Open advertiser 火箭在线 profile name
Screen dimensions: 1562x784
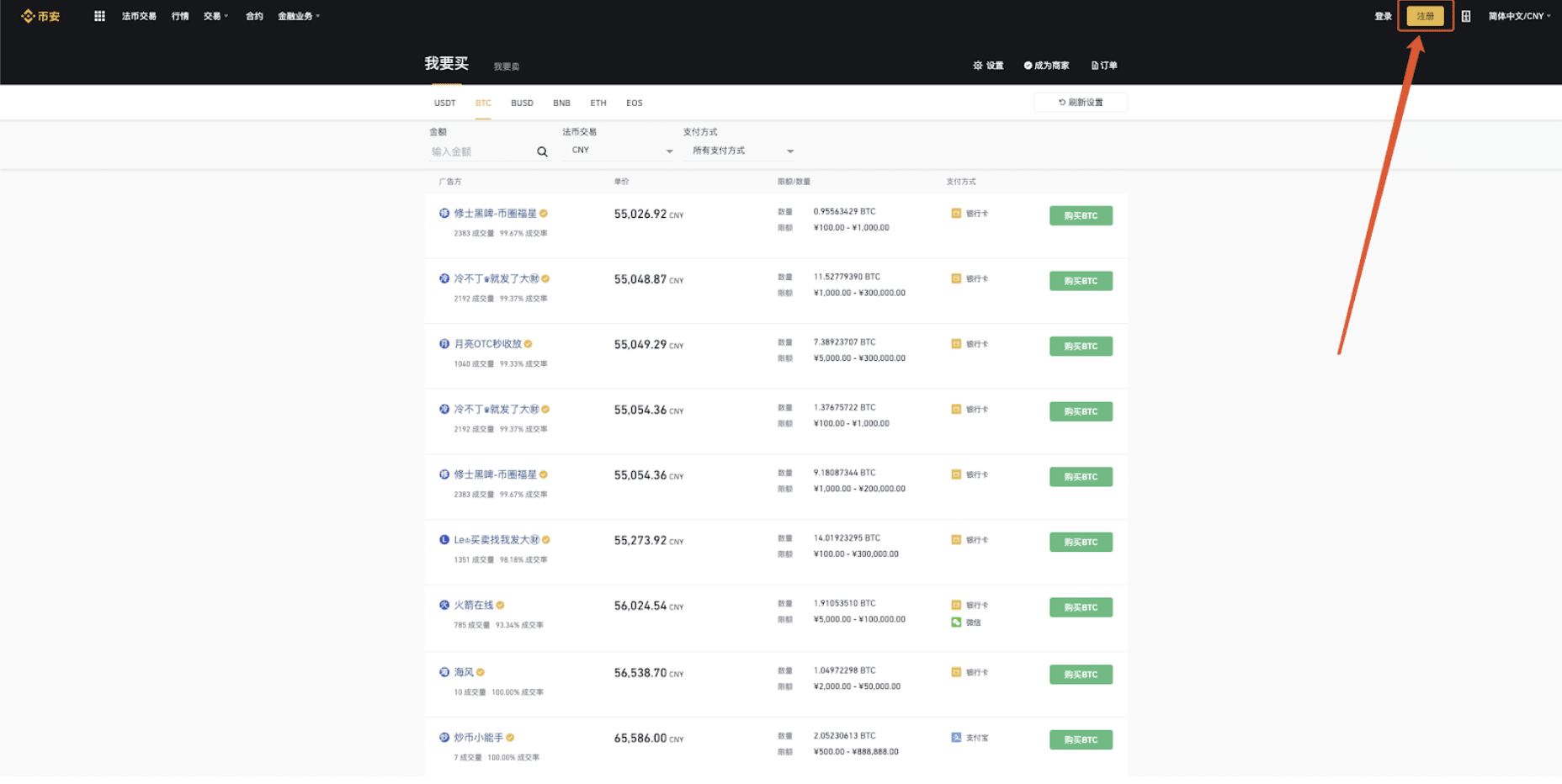tap(474, 605)
